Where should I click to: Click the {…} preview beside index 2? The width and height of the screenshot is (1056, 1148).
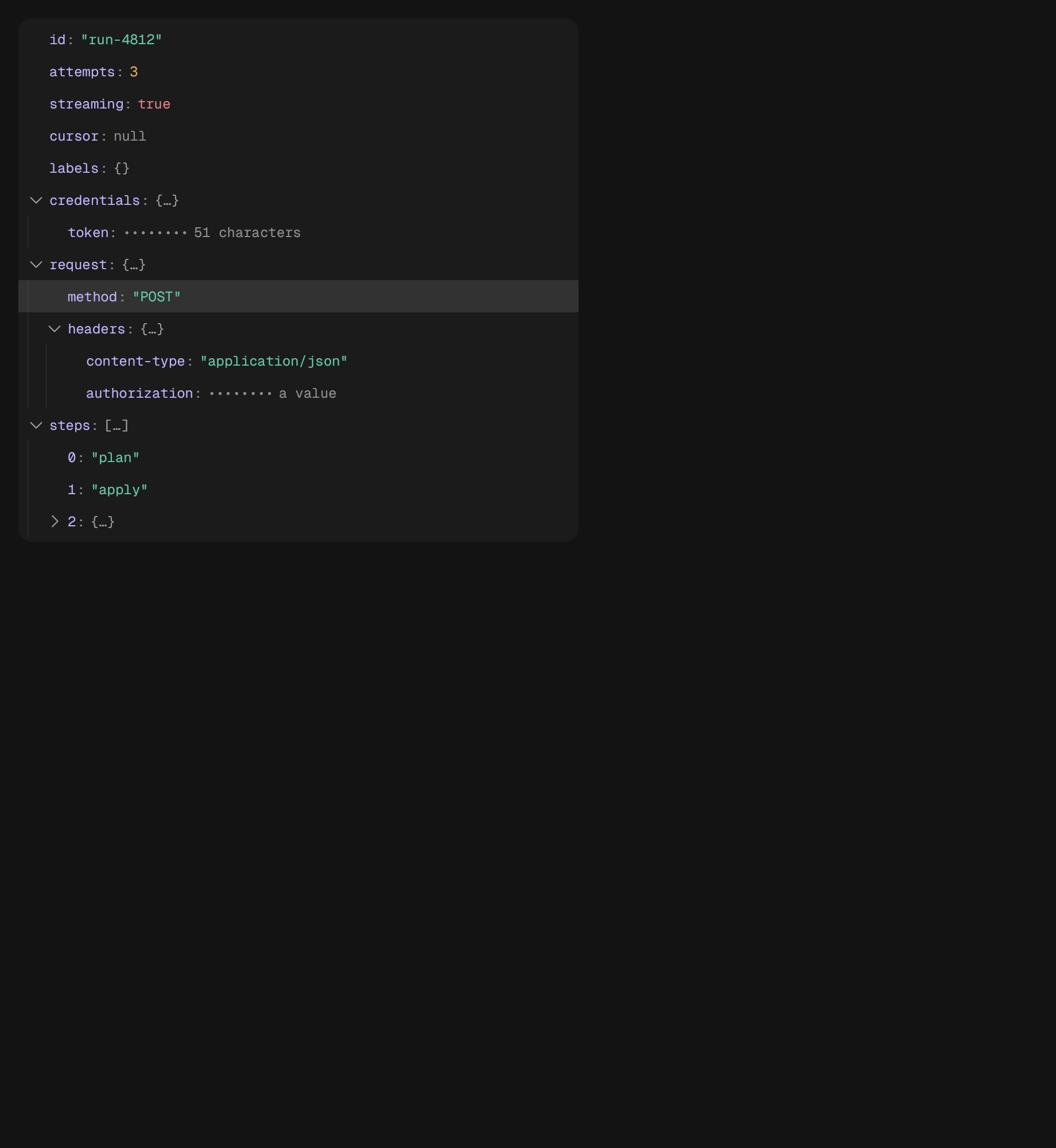[103, 522]
